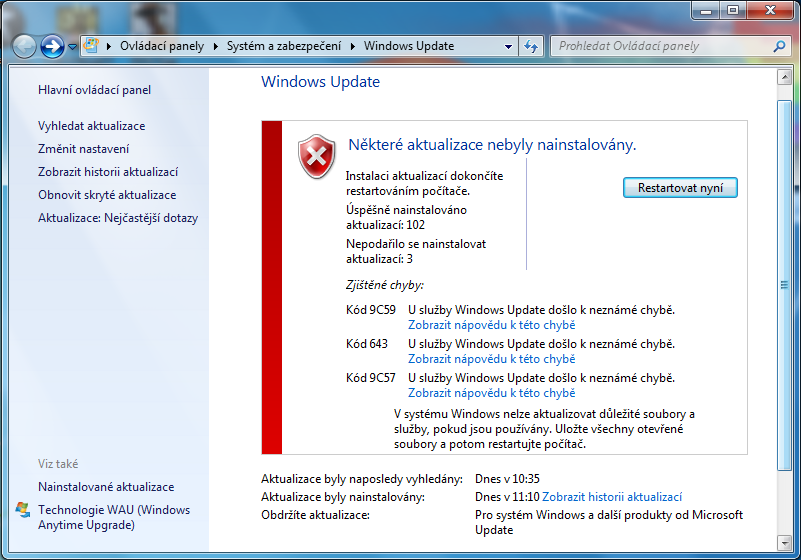Viewport: 801px width, 560px height.
Task: Open help link for error Kód 9C59
Action: pos(491,325)
